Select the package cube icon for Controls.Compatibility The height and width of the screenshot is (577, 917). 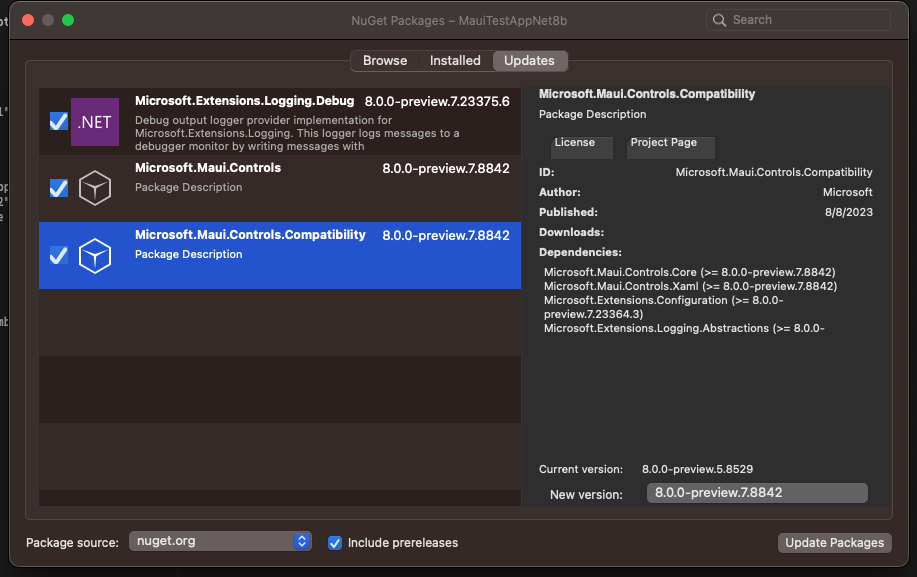coord(94,255)
